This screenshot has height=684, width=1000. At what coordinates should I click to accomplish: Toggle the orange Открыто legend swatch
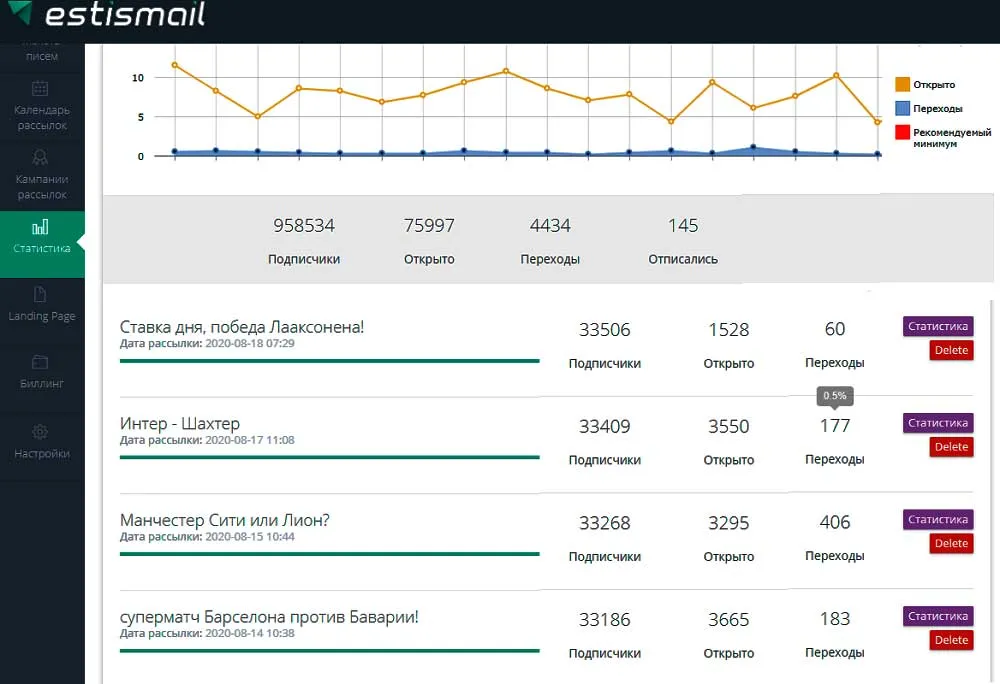pyautogui.click(x=902, y=85)
